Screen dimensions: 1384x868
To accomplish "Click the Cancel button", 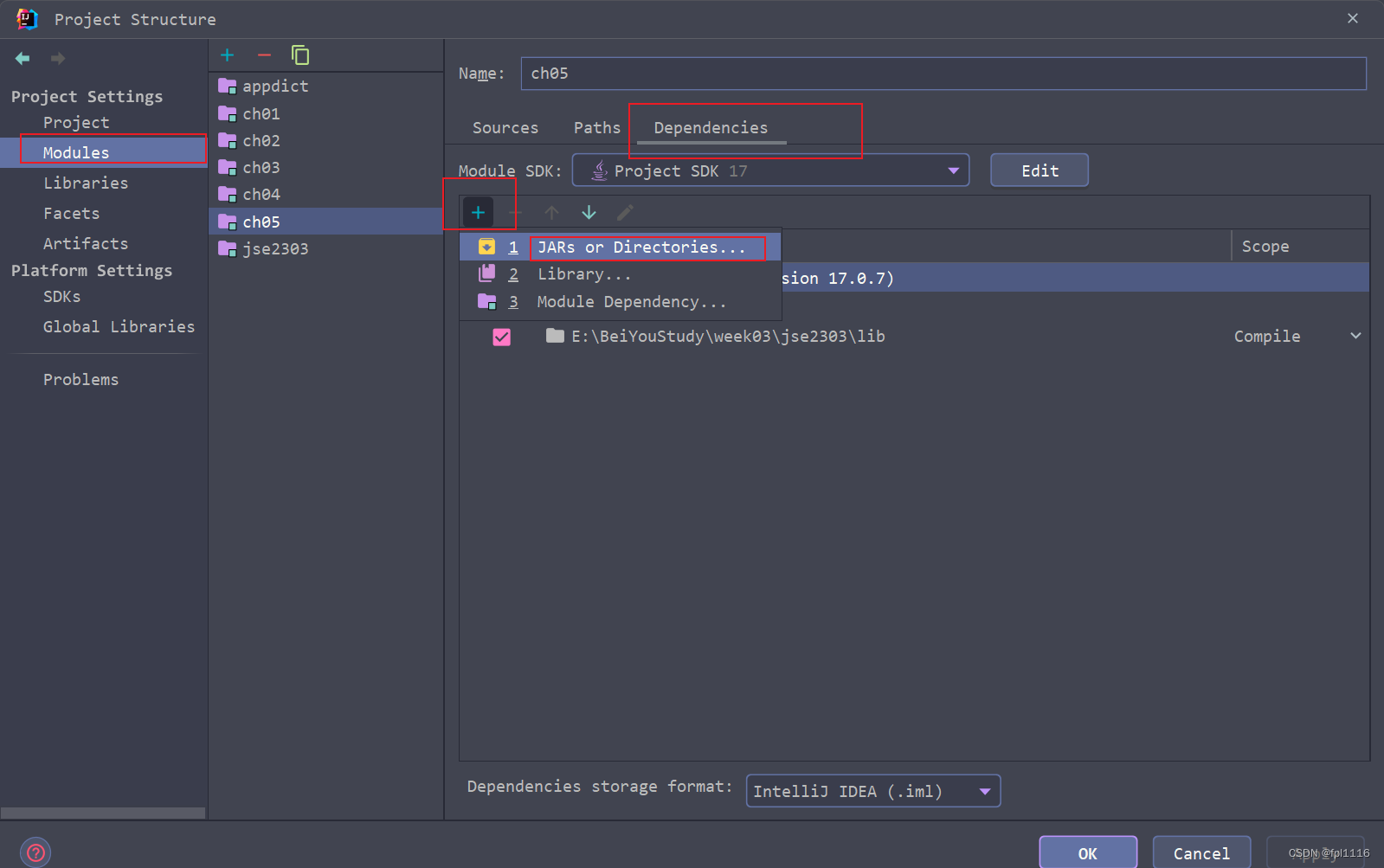I will point(1201,853).
